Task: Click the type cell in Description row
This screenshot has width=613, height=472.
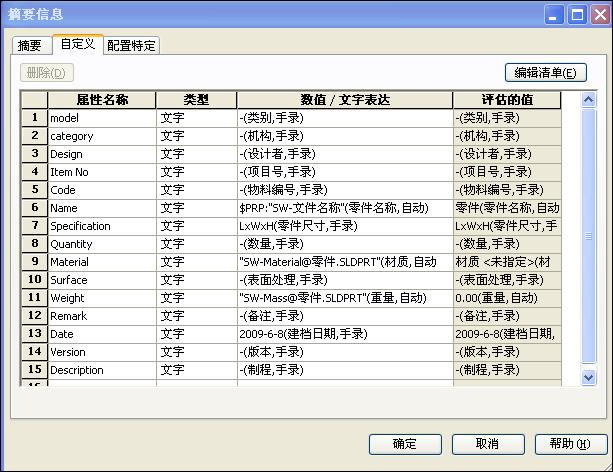Action: tap(197, 370)
